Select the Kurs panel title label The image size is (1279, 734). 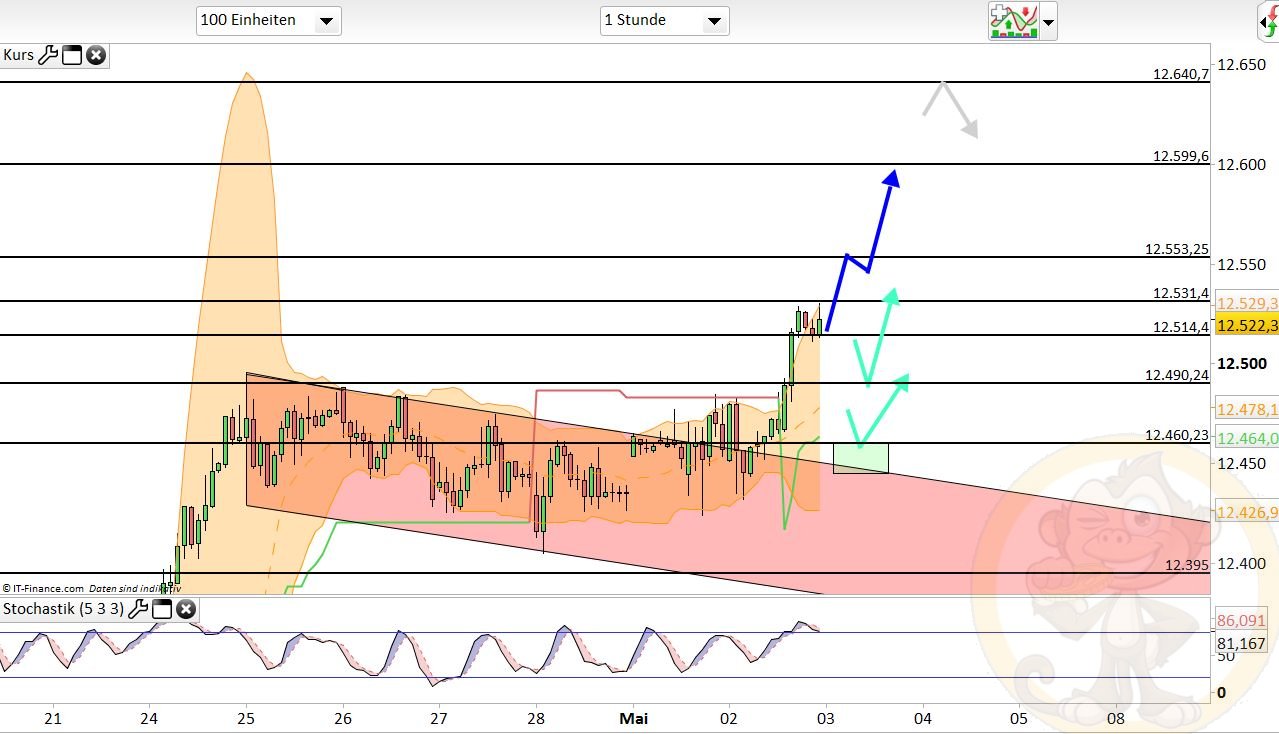coord(18,55)
